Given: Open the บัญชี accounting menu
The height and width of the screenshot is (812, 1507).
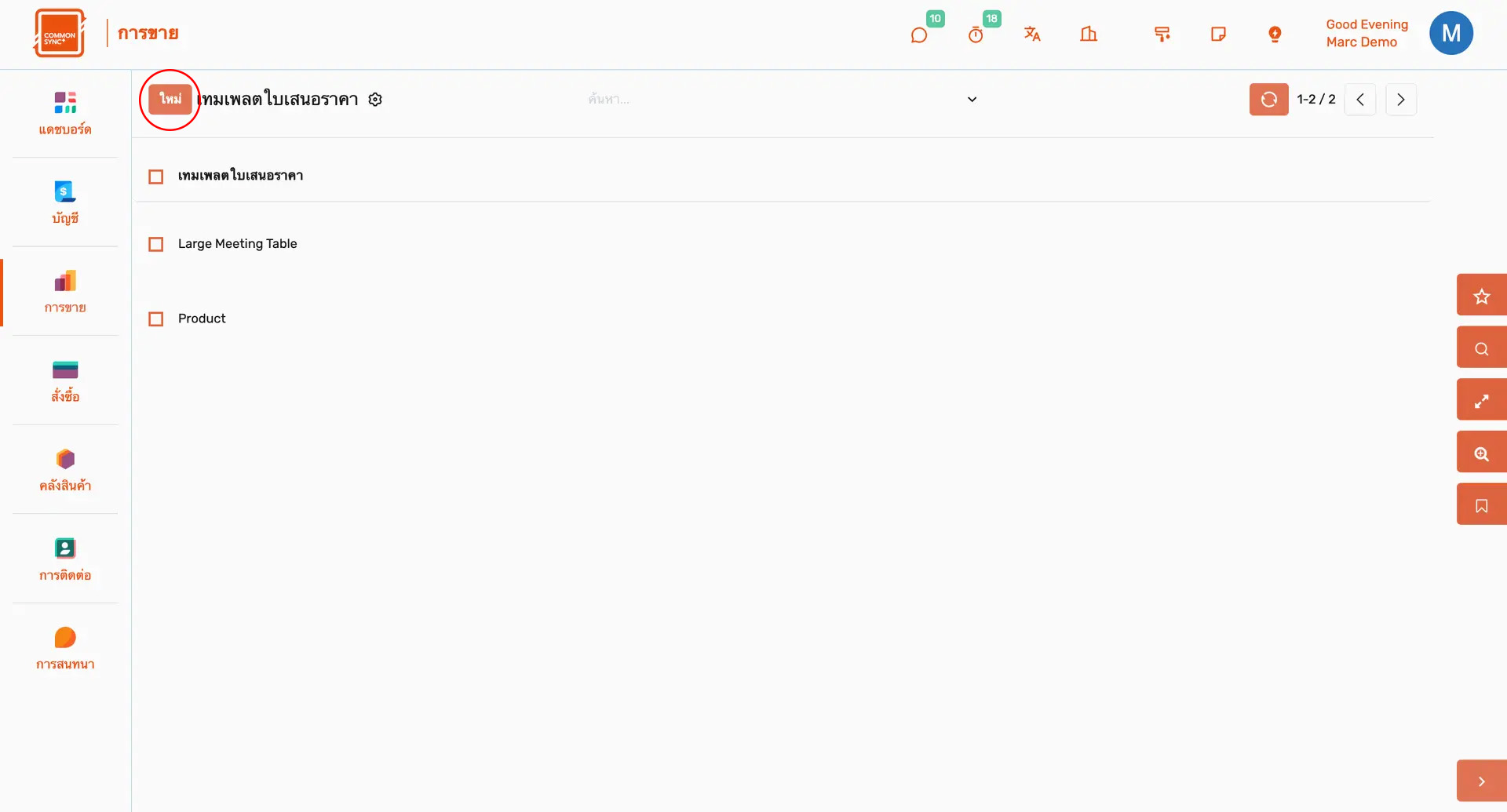Looking at the screenshot, I should coord(65,202).
